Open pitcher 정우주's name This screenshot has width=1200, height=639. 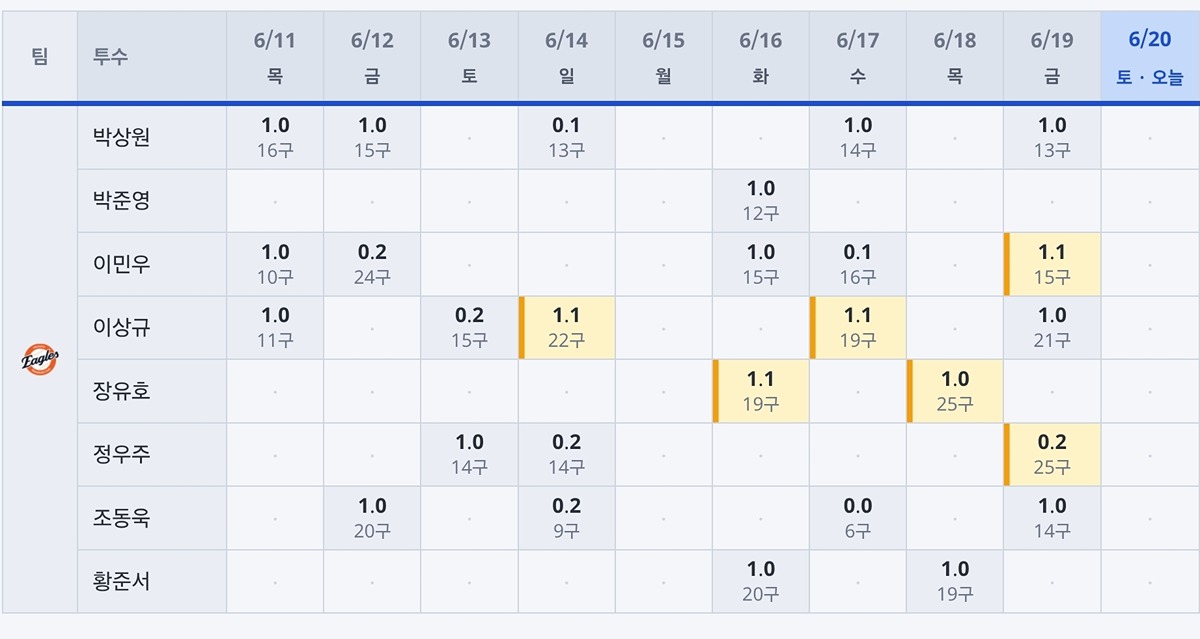[122, 454]
